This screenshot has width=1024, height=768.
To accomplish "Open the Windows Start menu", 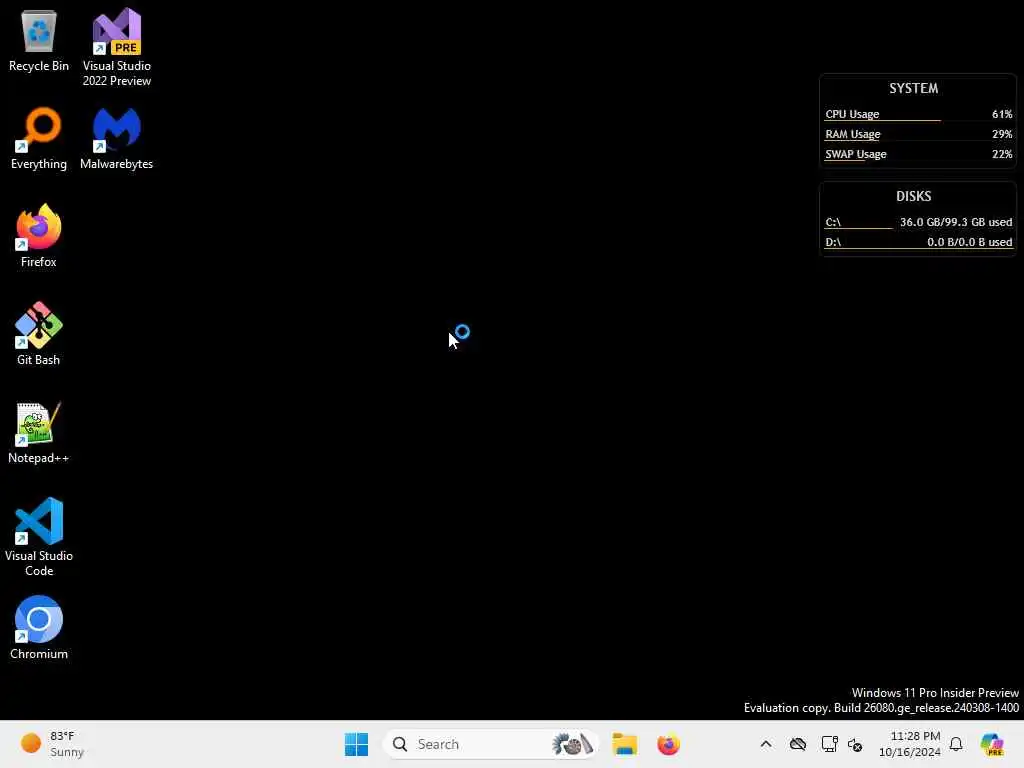I will point(357,744).
